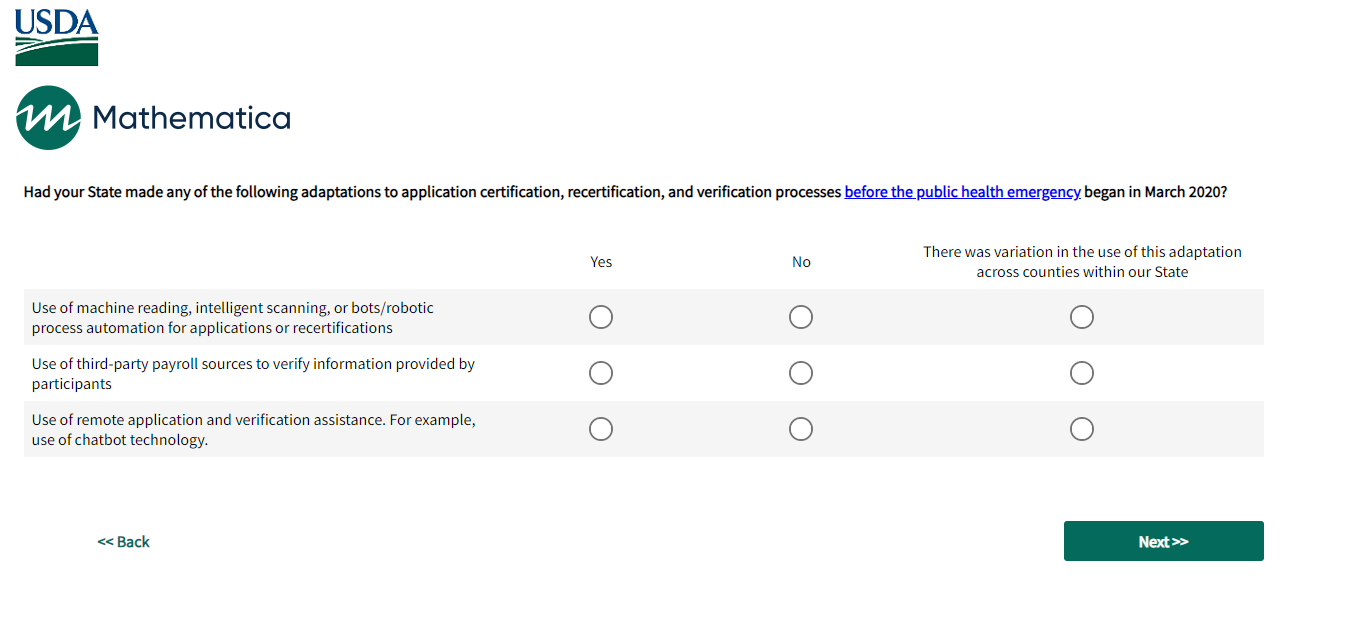Click the machine reading row label text

click(233, 318)
